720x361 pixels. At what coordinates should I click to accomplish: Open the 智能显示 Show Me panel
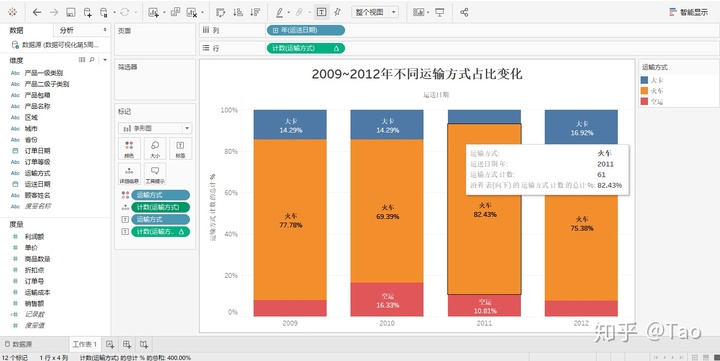tap(689, 12)
